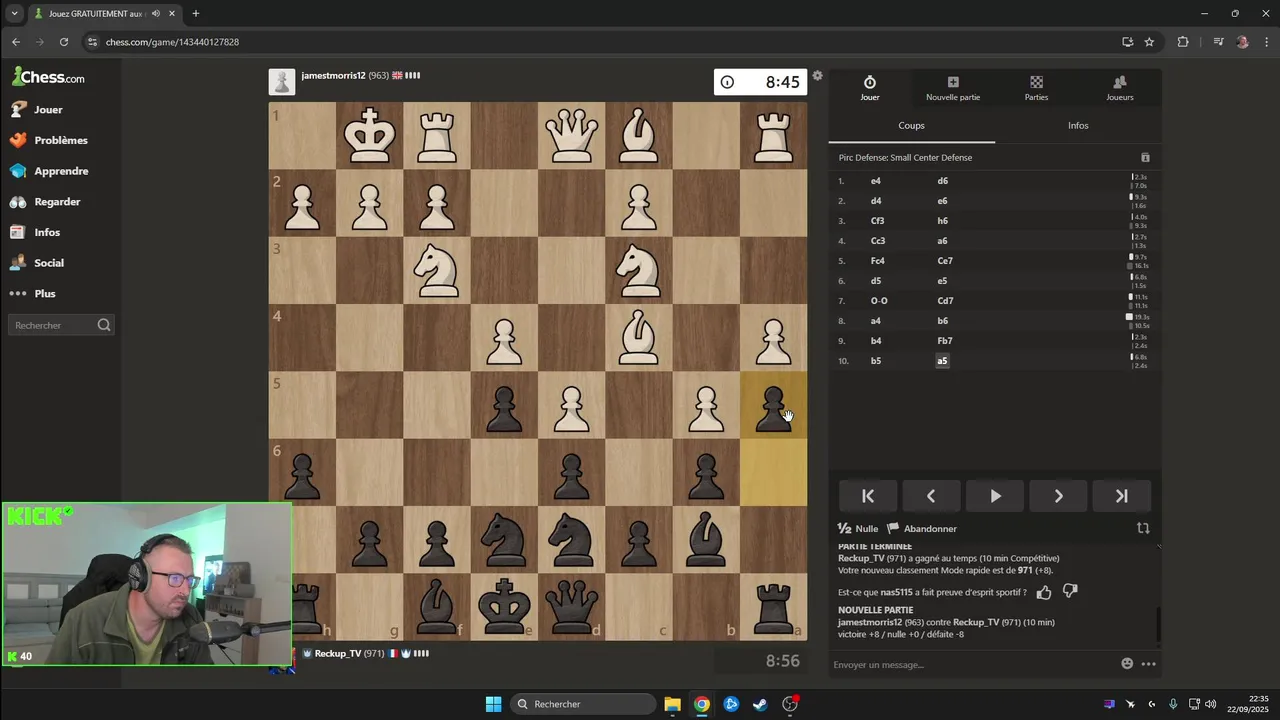Open the Joueurs tab
This screenshot has height=720, width=1280.
click(x=1120, y=88)
